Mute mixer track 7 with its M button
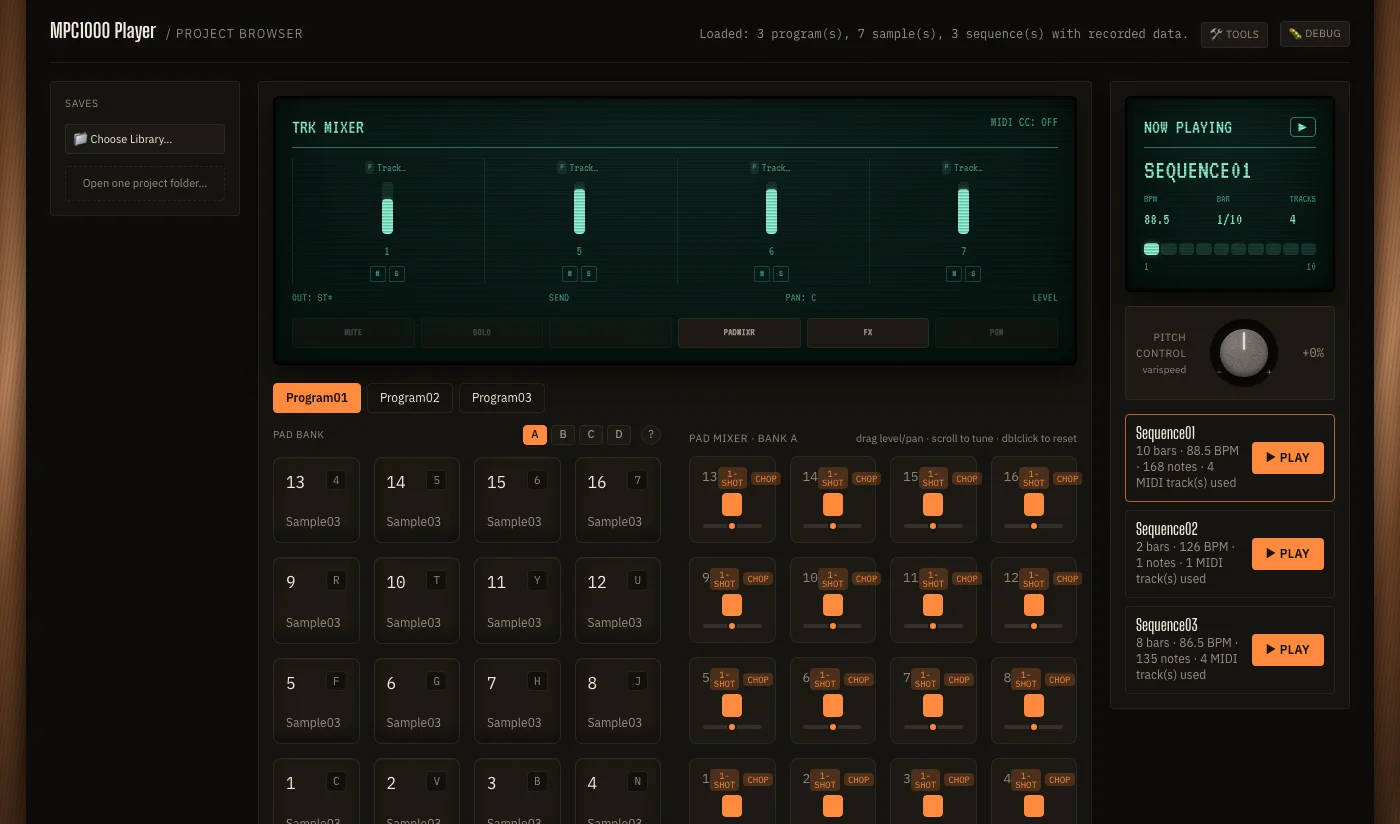The width and height of the screenshot is (1400, 824). tap(954, 274)
